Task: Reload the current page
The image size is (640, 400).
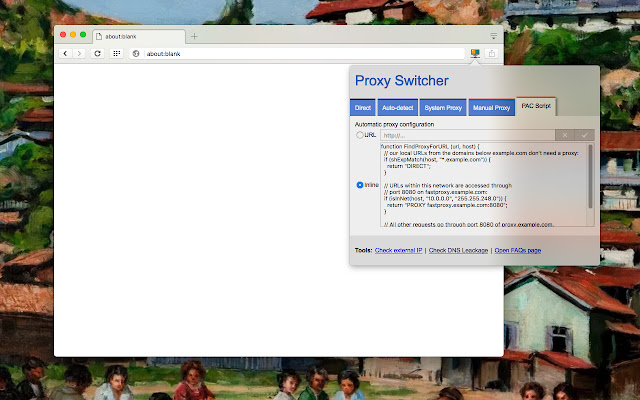Action: coord(97,53)
